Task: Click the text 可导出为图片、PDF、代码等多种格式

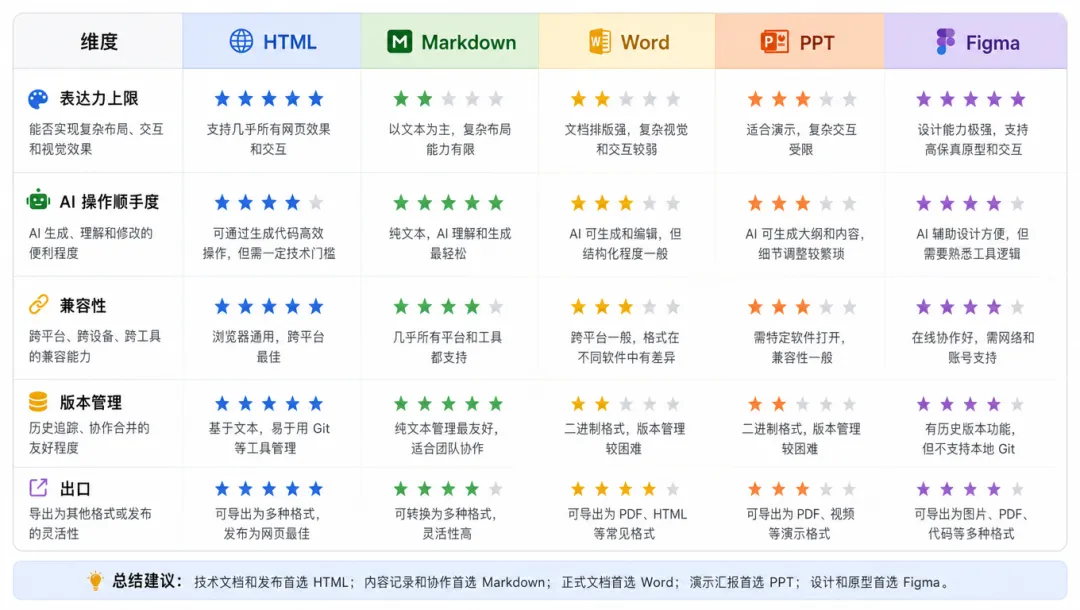Action: [971, 524]
